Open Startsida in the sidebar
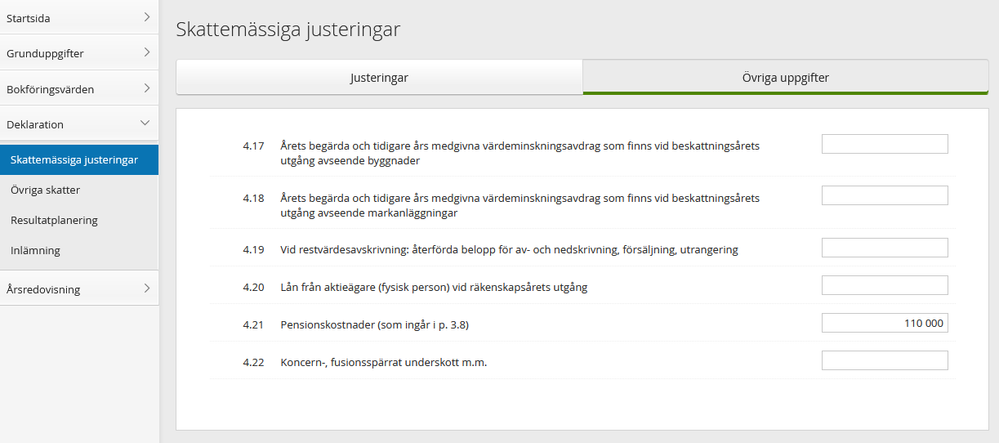This screenshot has height=443, width=999. click(28, 18)
